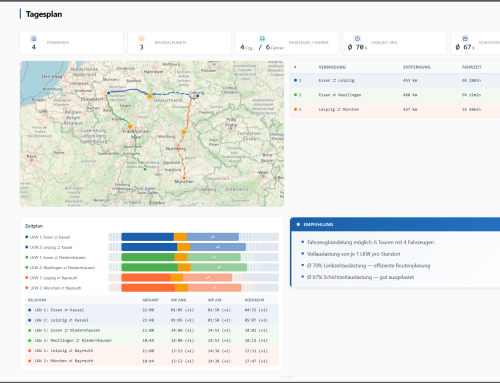
Task: Click the WP ANK. column header
Action: 179,300
